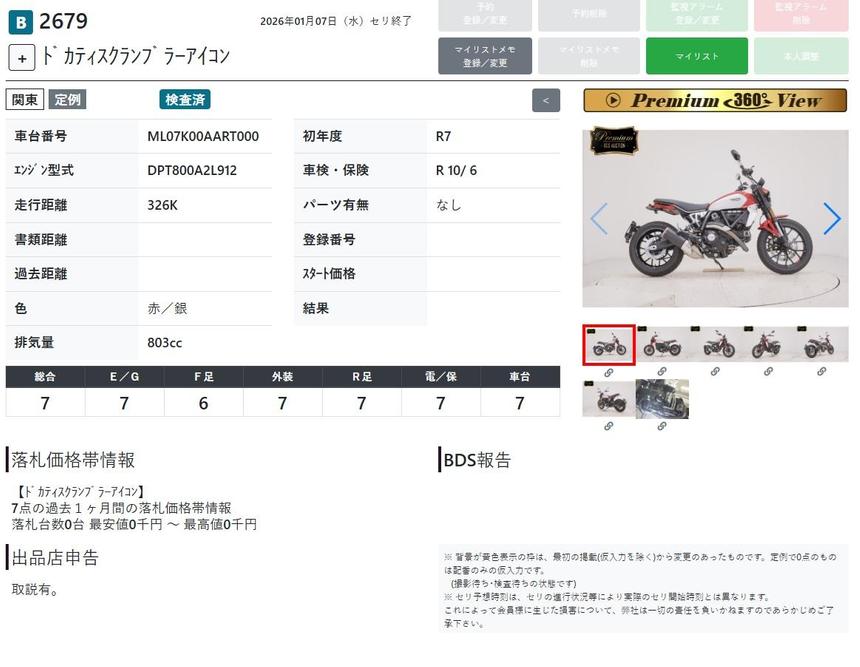Viewport: 860px width, 667px height.
Task: Click link icon under third thumbnail
Action: tap(715, 372)
